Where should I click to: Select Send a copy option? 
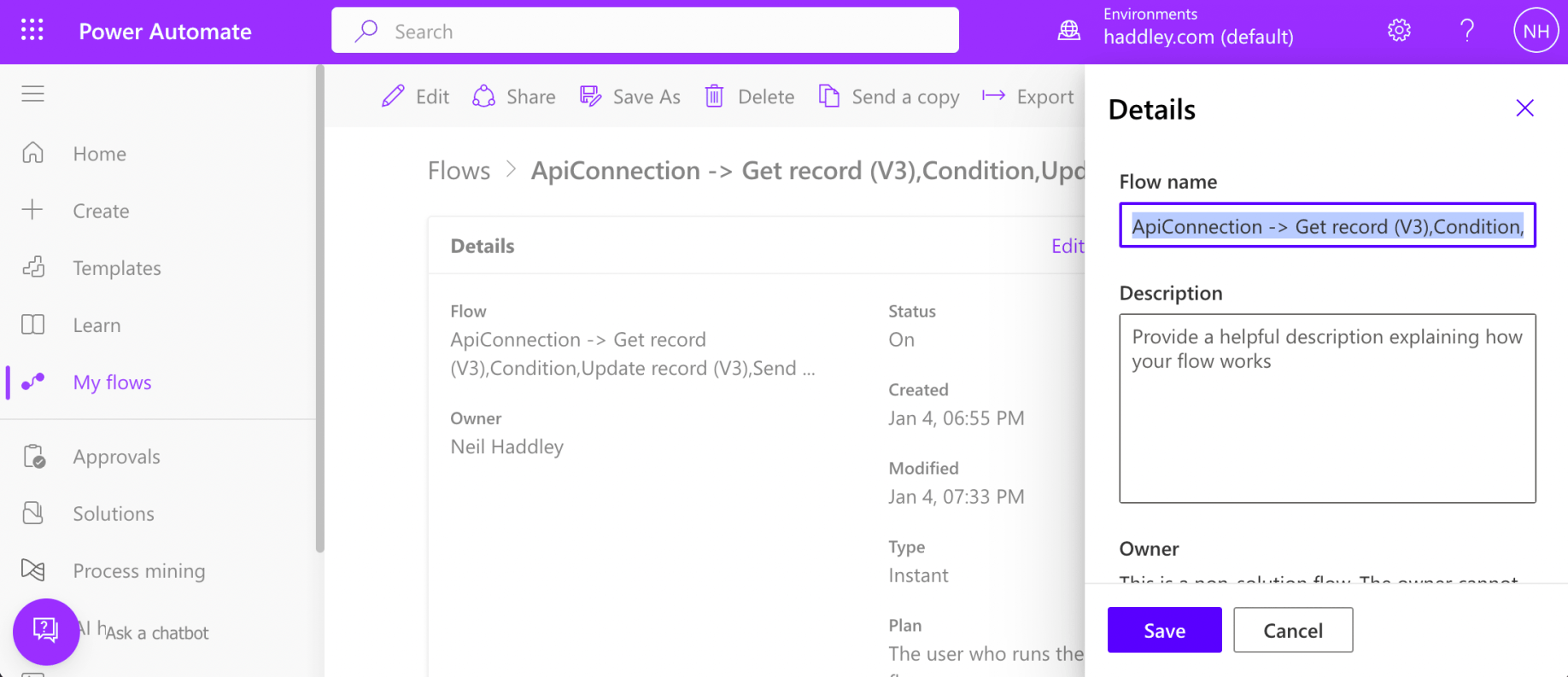889,96
